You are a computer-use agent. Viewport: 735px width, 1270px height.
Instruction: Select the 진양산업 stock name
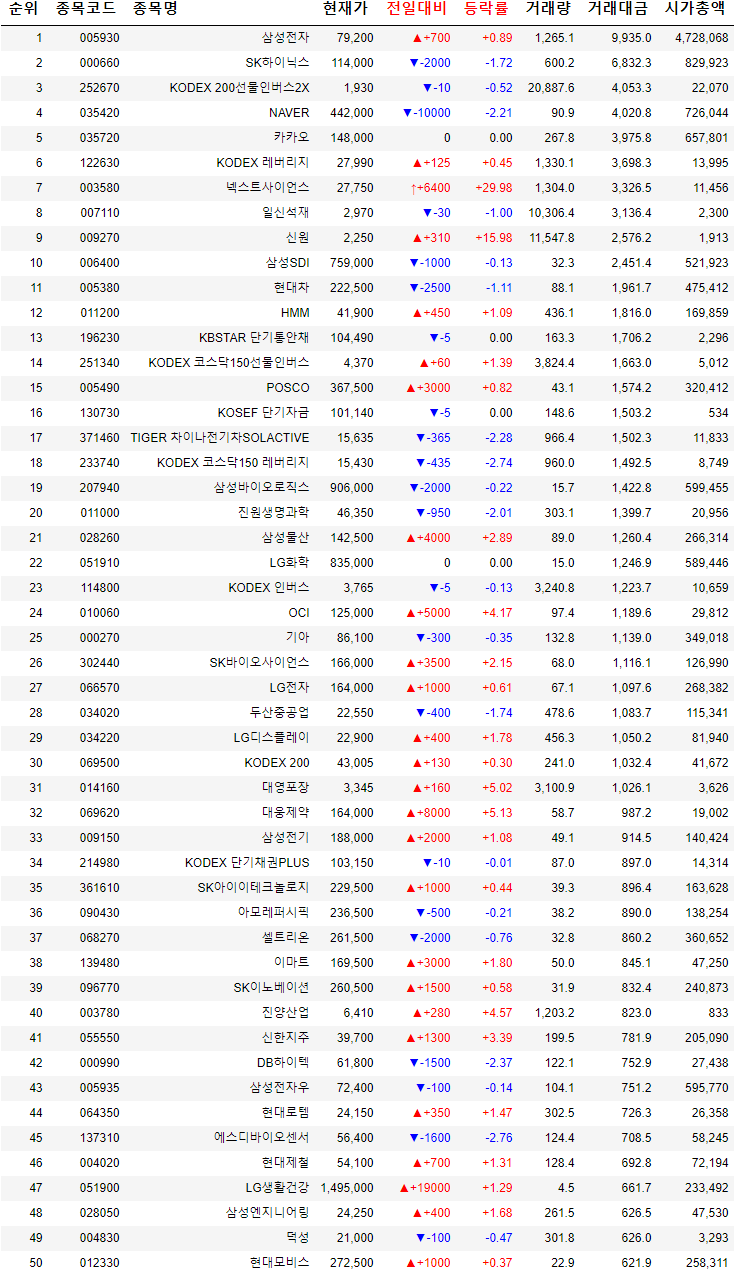(285, 1013)
